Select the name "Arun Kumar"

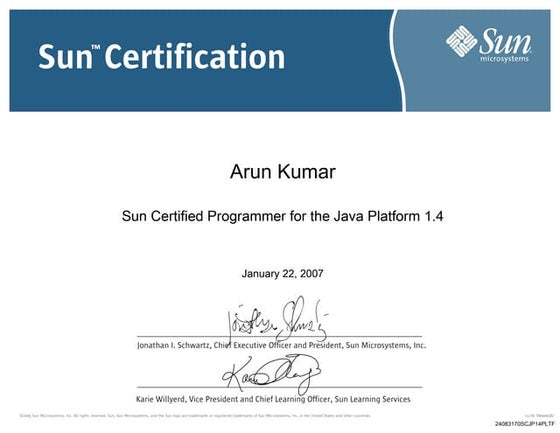click(x=282, y=172)
